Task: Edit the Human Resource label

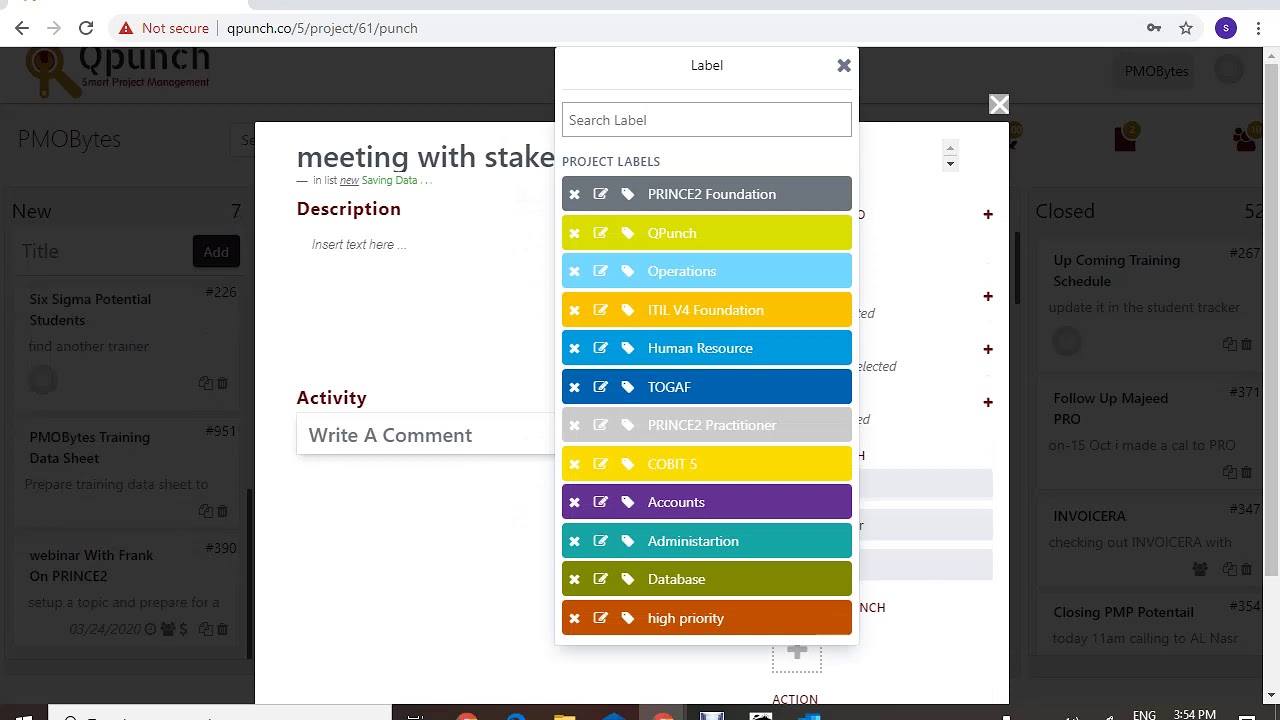Action: click(x=600, y=349)
